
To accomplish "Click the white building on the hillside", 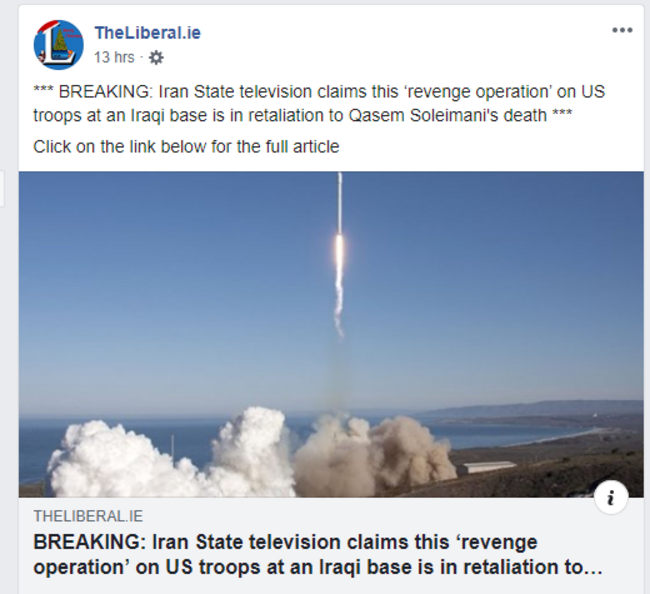I will (x=487, y=466).
